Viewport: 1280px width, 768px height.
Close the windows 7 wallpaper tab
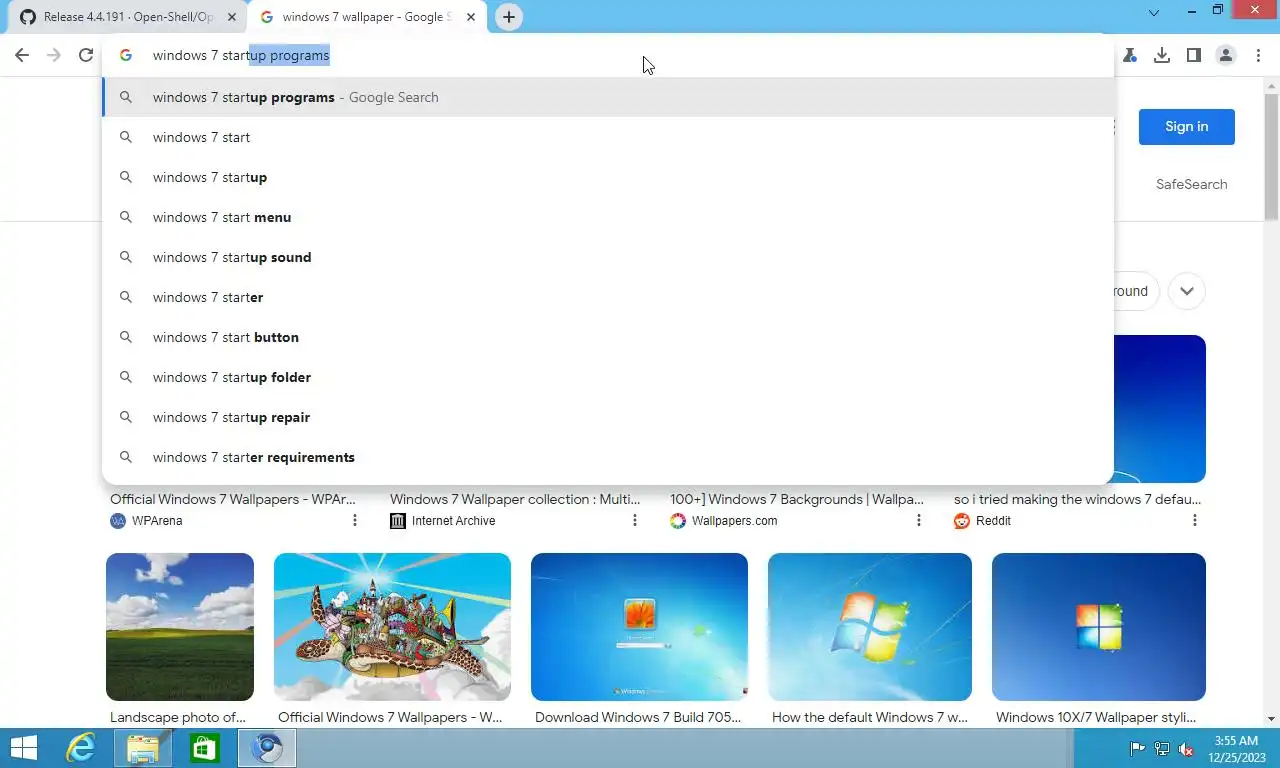471,17
